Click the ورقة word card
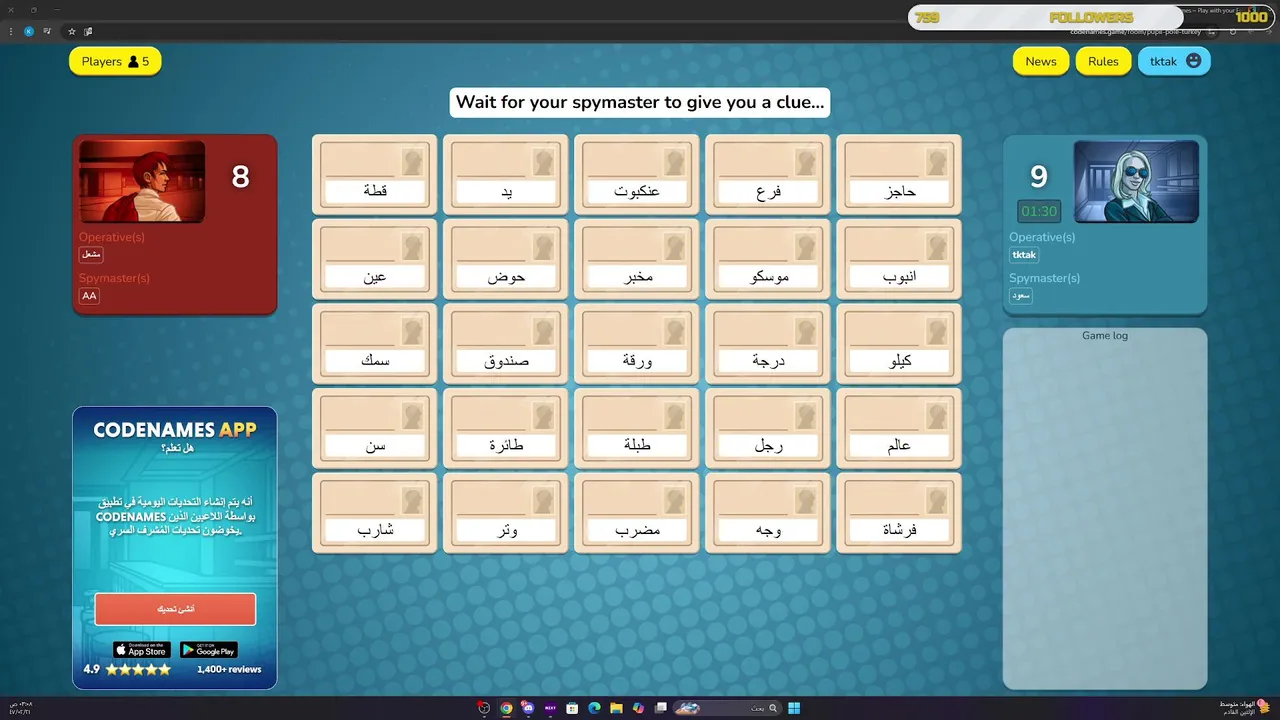The width and height of the screenshot is (1280, 720). [637, 344]
